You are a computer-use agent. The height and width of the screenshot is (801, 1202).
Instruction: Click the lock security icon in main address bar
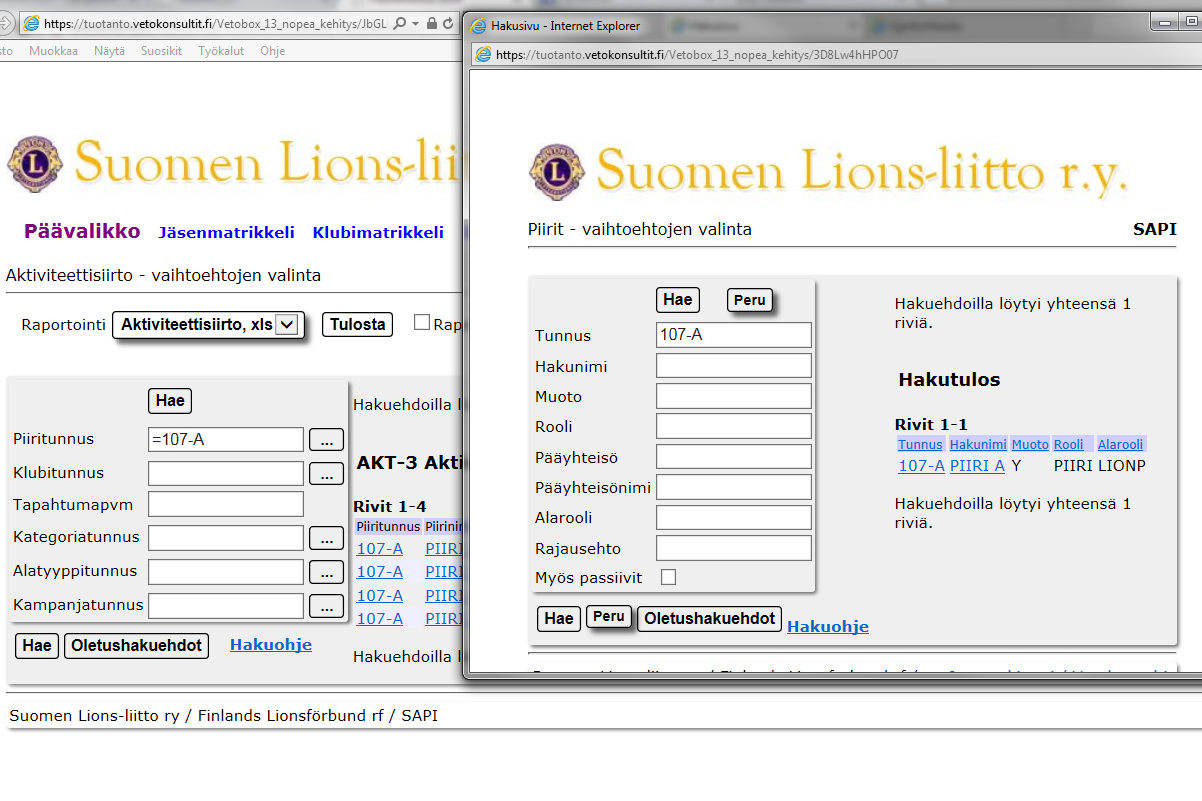pos(431,22)
